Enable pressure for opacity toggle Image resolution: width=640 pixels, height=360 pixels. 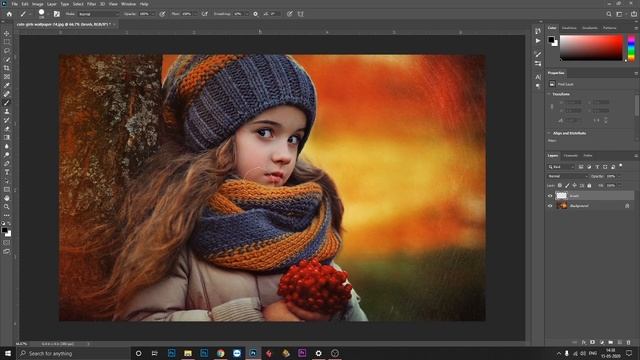(162, 14)
